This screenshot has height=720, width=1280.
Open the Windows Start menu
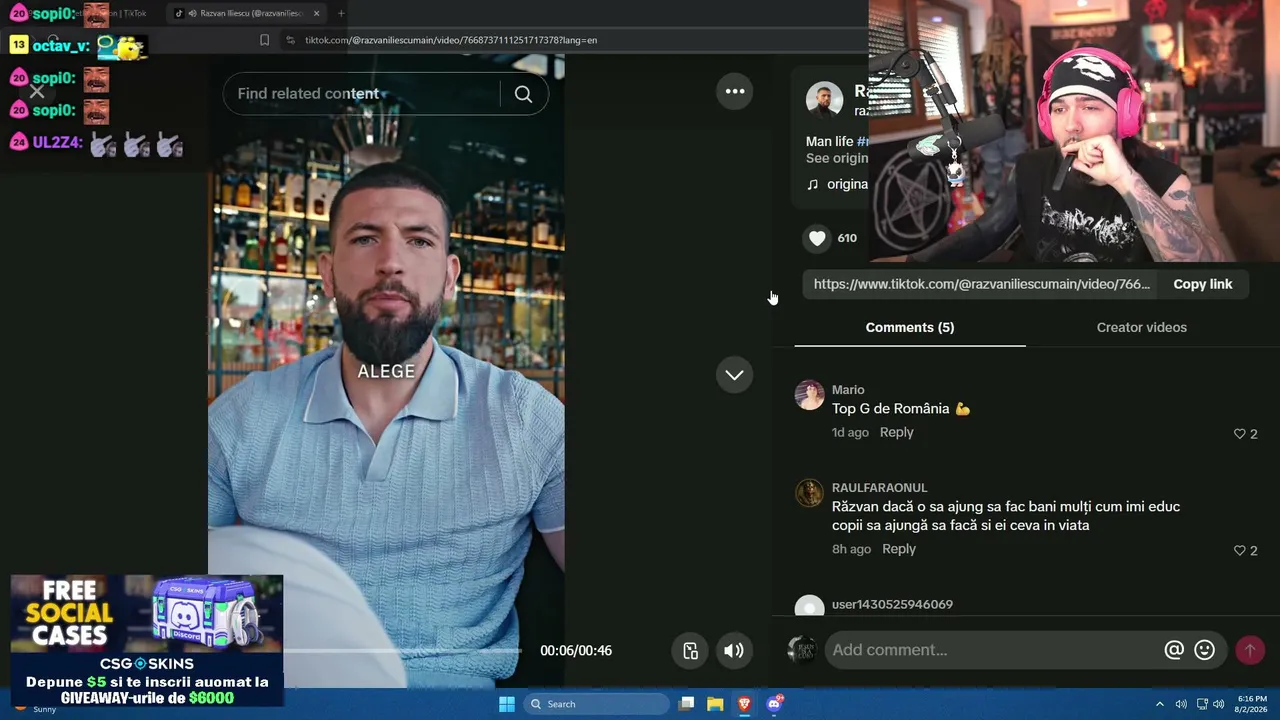click(x=507, y=704)
